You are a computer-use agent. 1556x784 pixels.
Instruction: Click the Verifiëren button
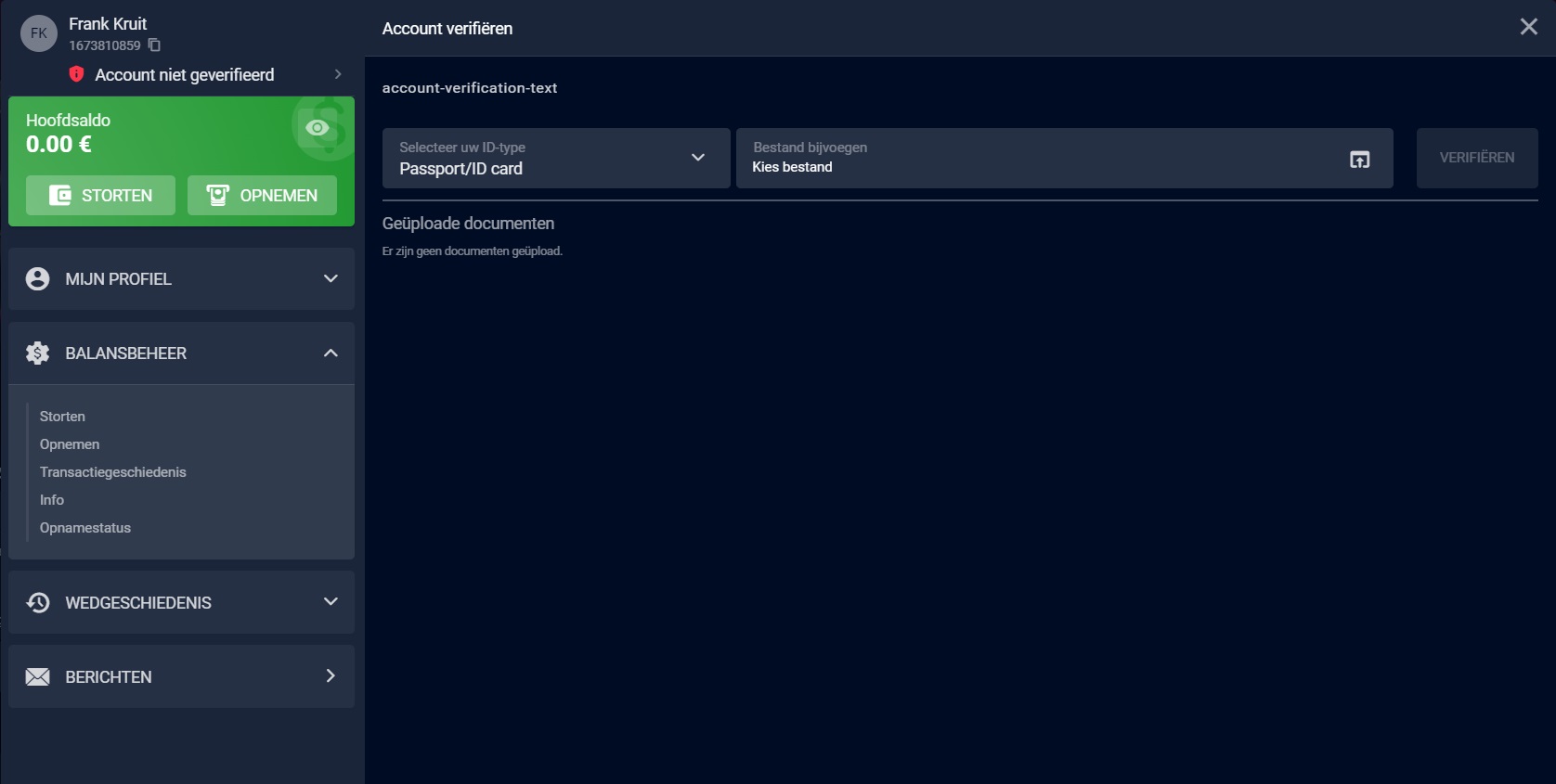pyautogui.click(x=1477, y=158)
